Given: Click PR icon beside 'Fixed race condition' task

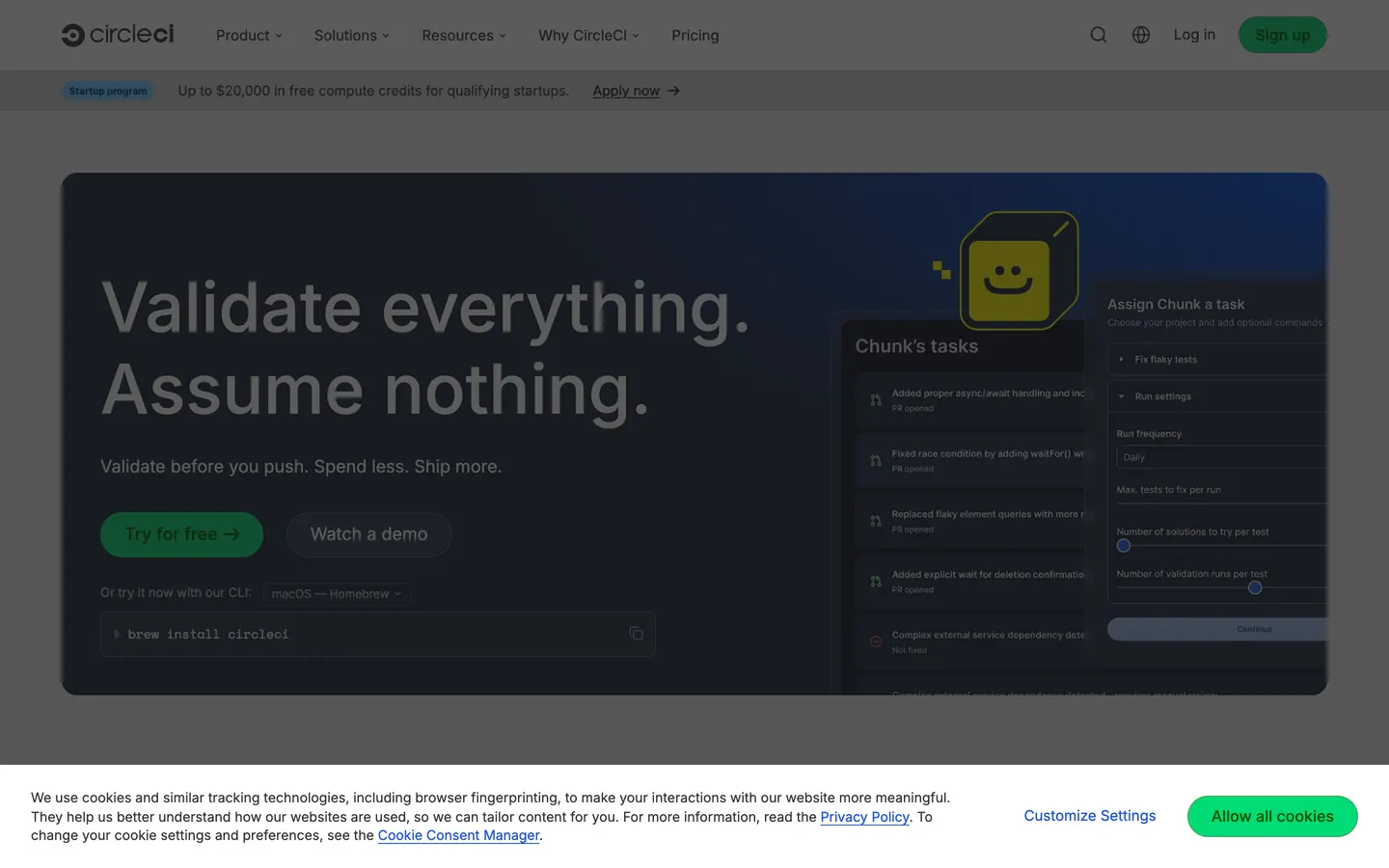Looking at the screenshot, I should [x=876, y=461].
